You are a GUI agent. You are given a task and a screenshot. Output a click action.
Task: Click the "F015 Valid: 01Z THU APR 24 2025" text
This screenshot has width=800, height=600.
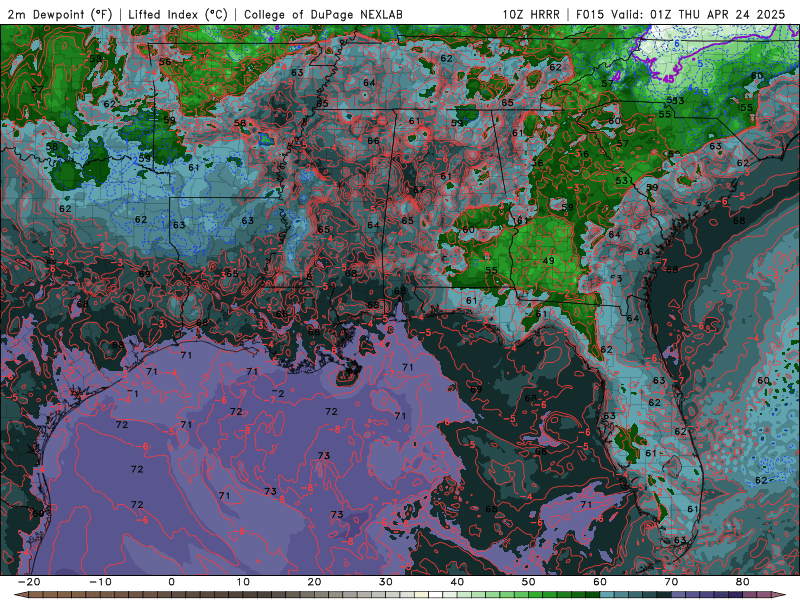coord(681,14)
